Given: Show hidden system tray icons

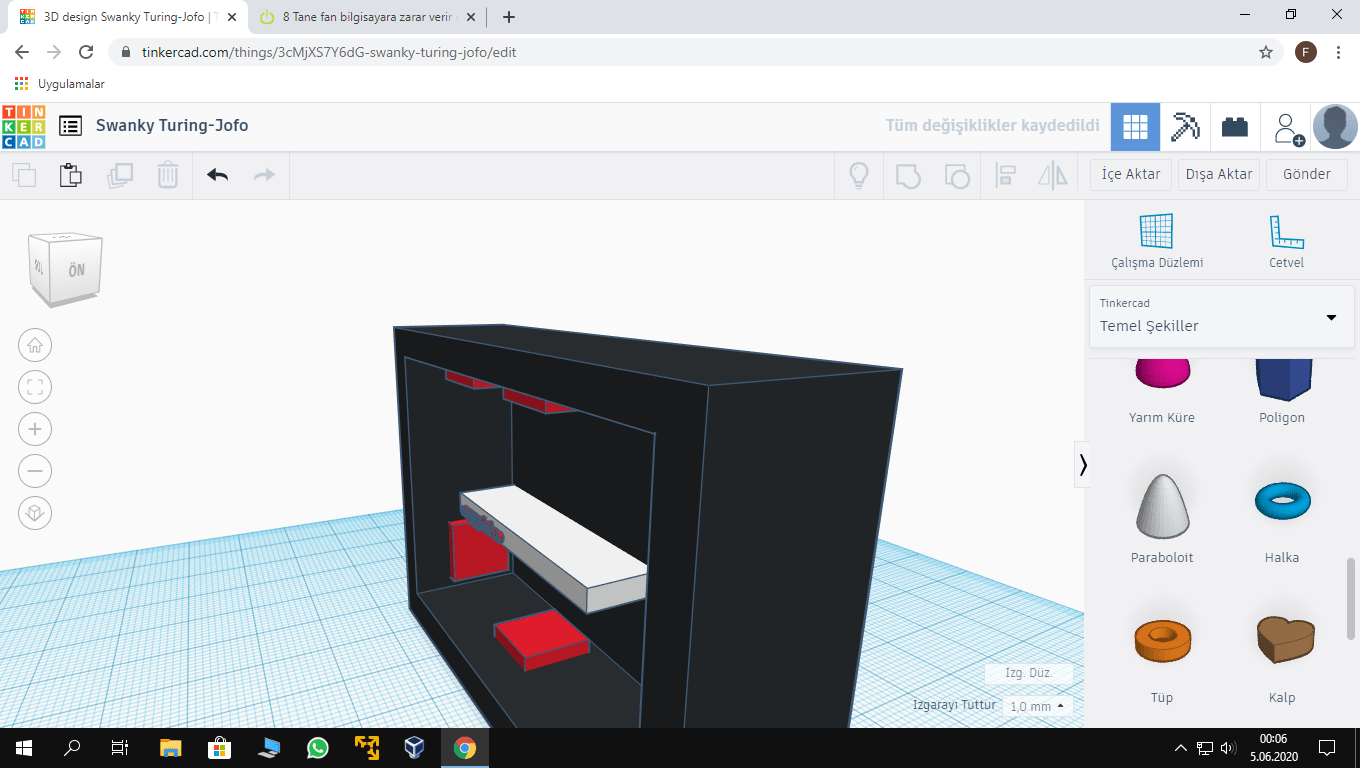Looking at the screenshot, I should click(x=1181, y=747).
